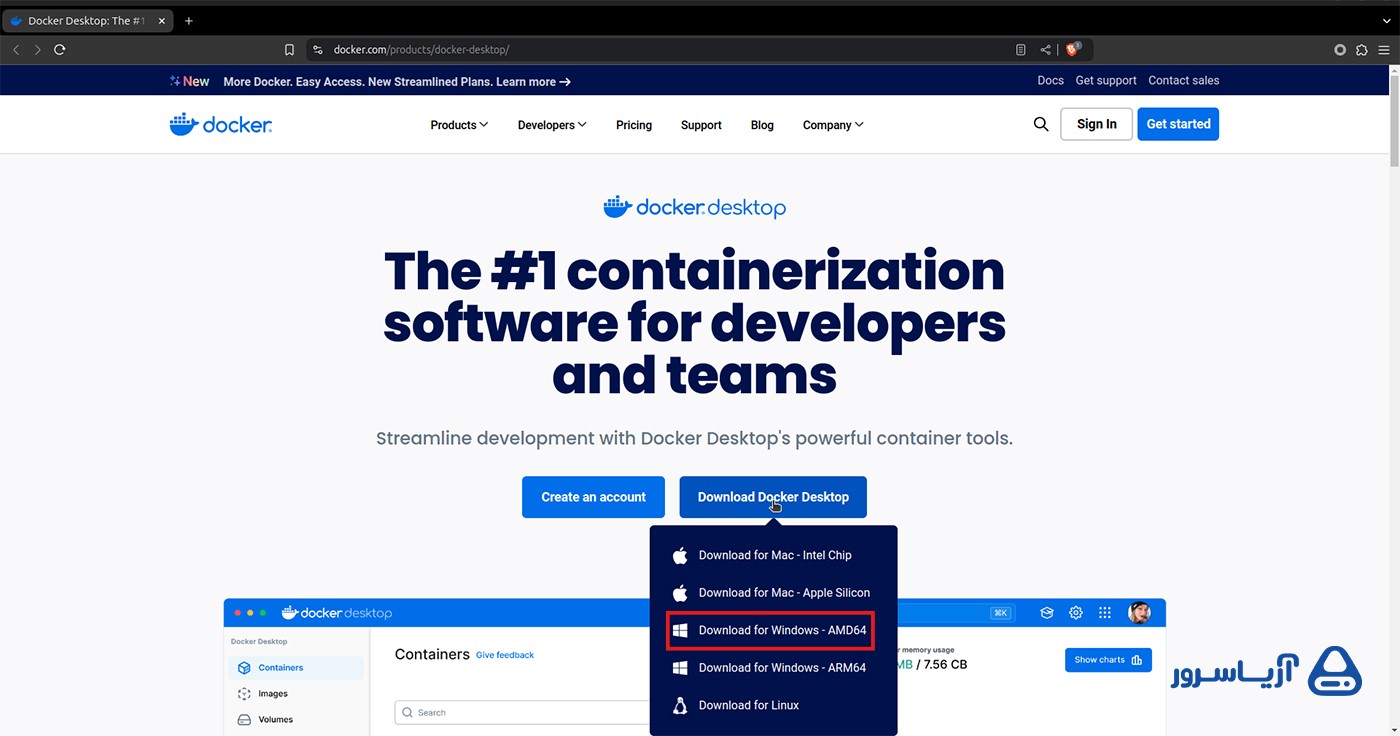
Task: Click the browser forward arrow
Action: [38, 49]
